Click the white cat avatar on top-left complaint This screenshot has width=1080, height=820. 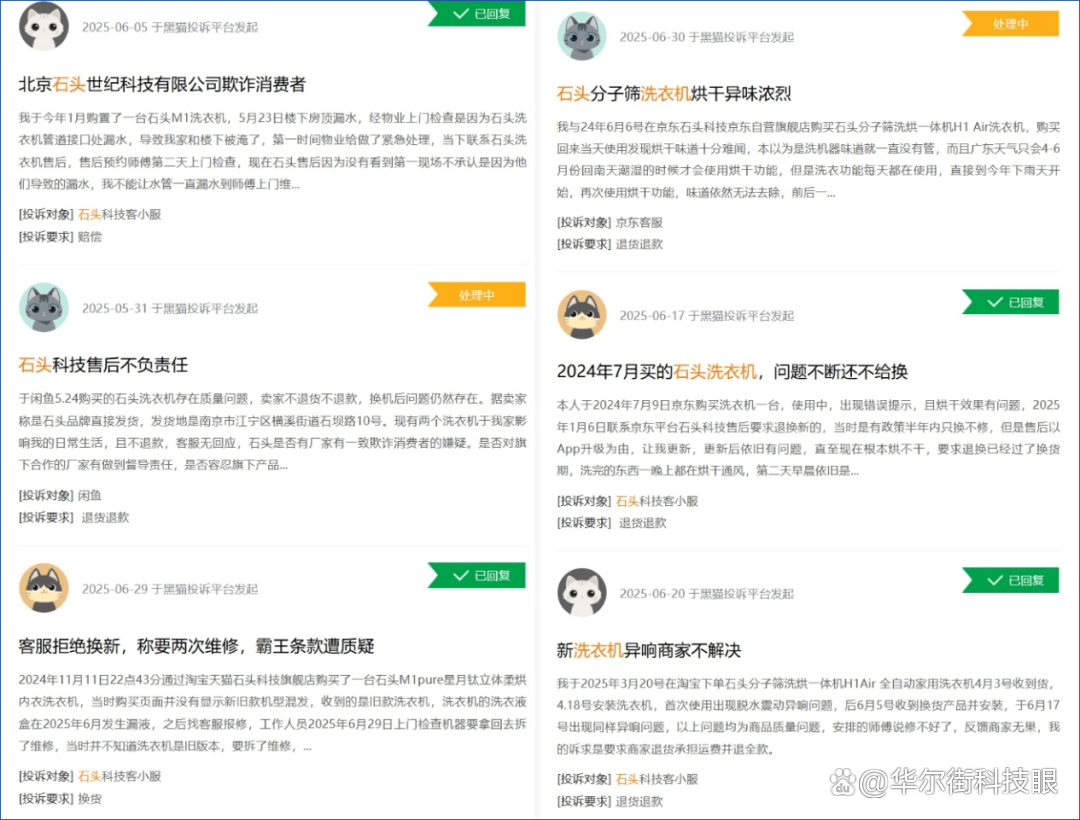[x=42, y=25]
